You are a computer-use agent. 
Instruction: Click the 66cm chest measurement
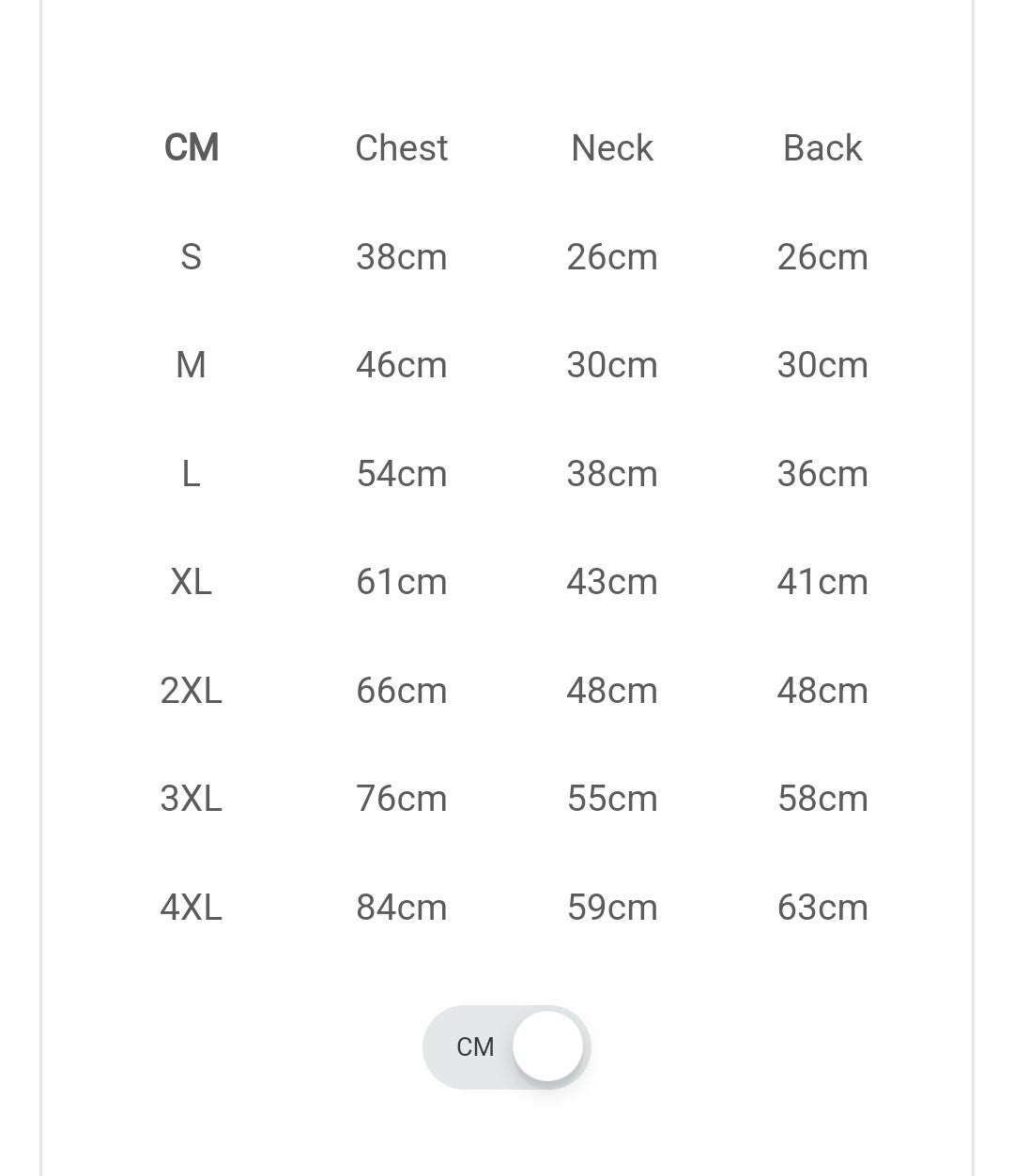click(401, 691)
